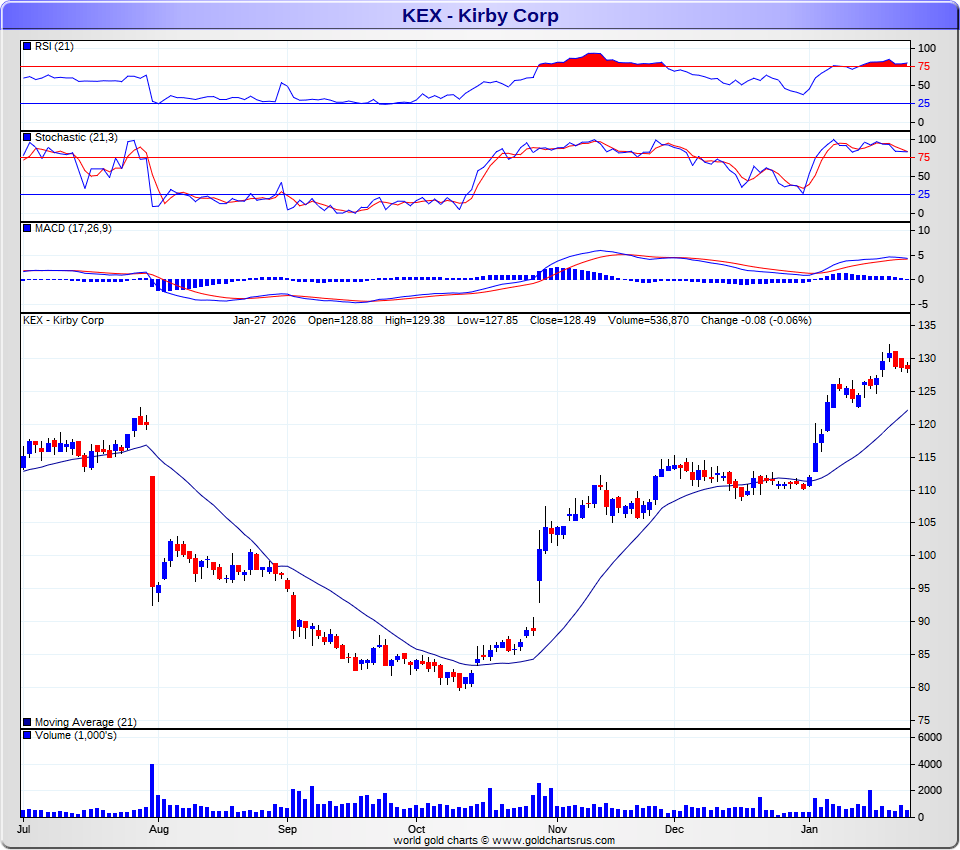Viewport: 960px width, 850px height.
Task: Click the MACD (17,26,9) legend square
Action: pyautogui.click(x=27, y=228)
